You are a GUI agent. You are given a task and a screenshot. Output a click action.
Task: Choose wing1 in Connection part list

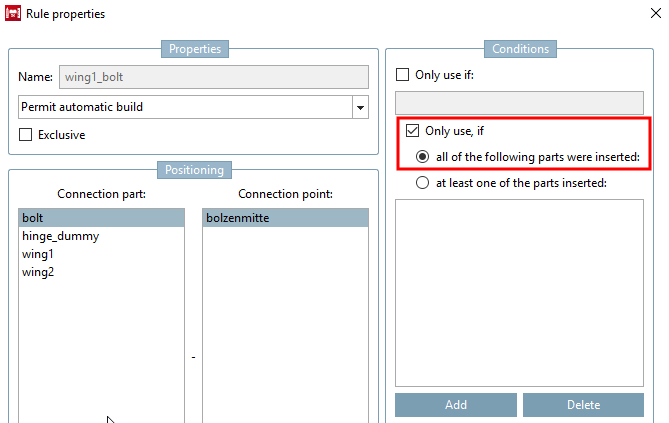pos(38,254)
